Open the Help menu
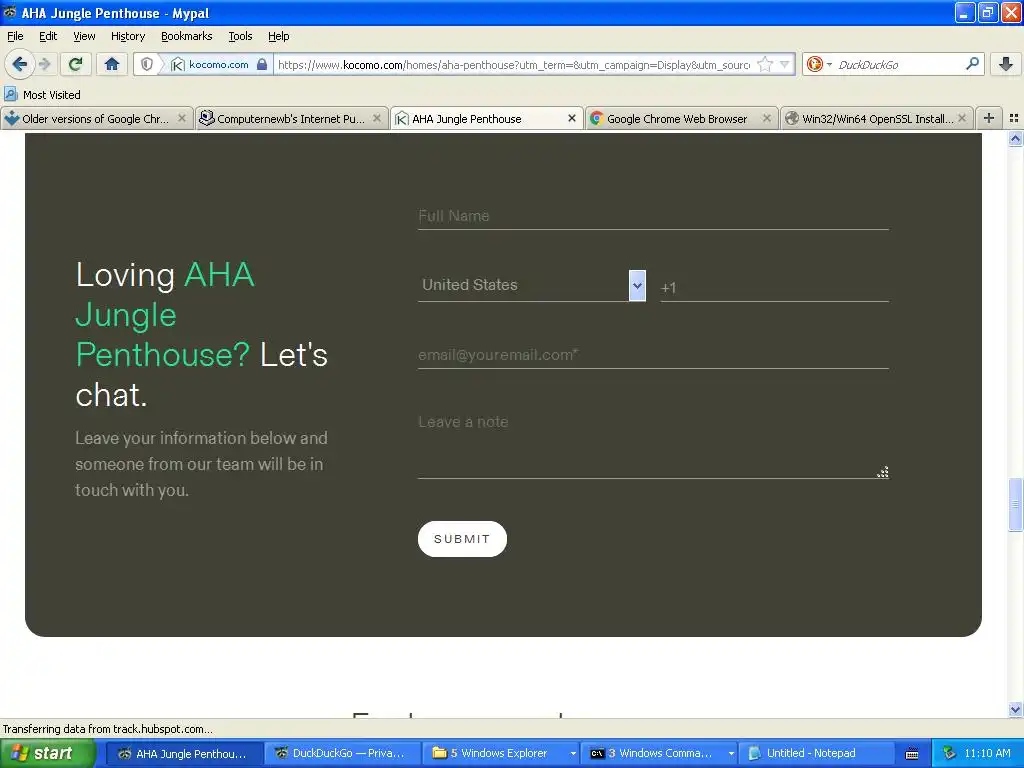 point(278,36)
